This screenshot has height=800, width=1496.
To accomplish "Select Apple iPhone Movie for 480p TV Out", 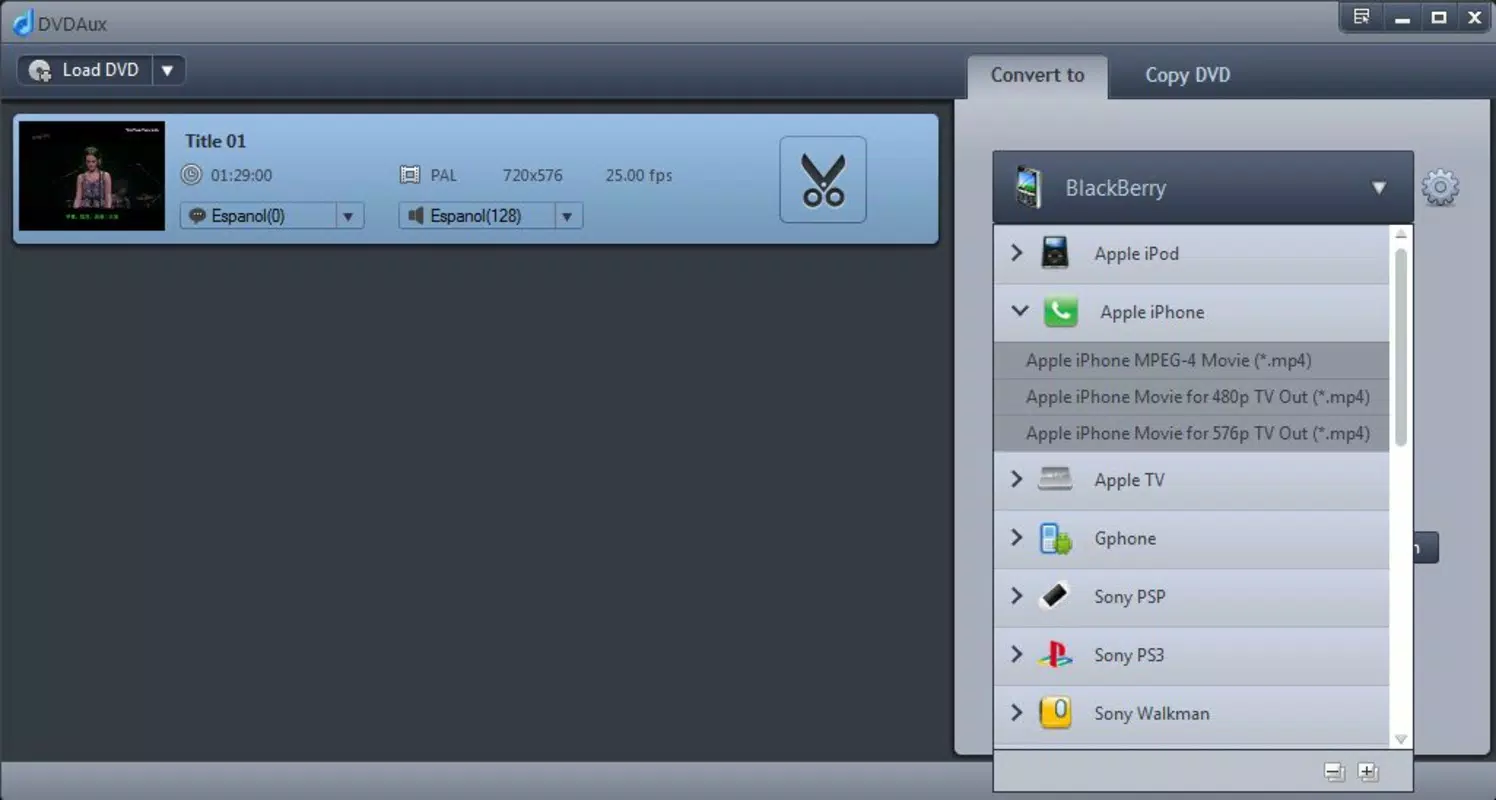I will coord(1192,397).
